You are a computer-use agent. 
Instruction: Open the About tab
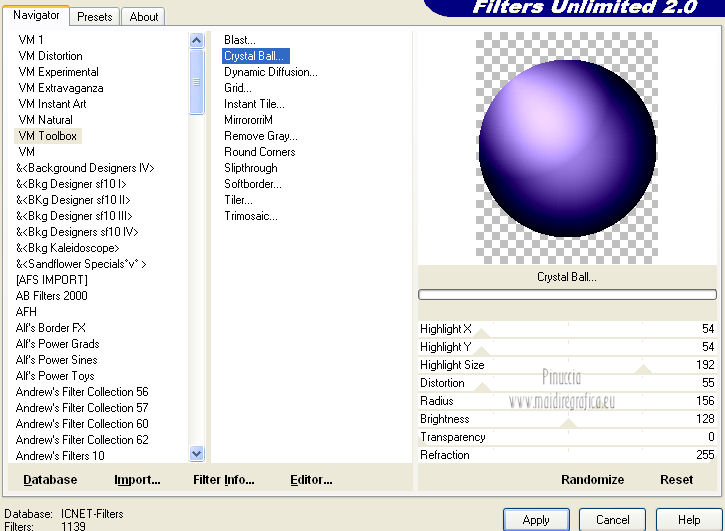[x=143, y=17]
